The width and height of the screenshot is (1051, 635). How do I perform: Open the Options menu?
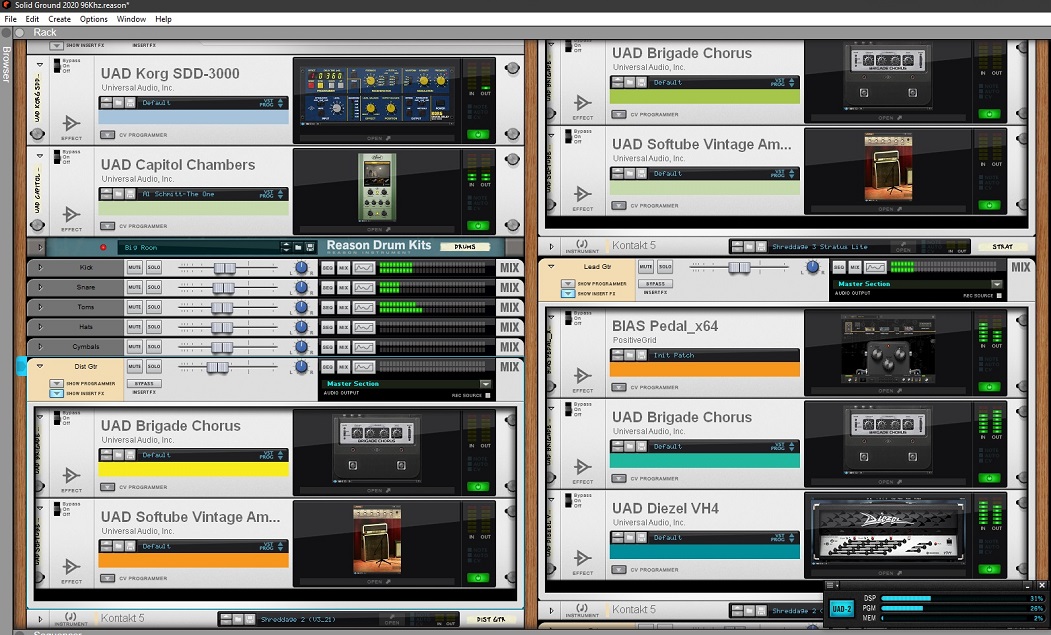93,19
